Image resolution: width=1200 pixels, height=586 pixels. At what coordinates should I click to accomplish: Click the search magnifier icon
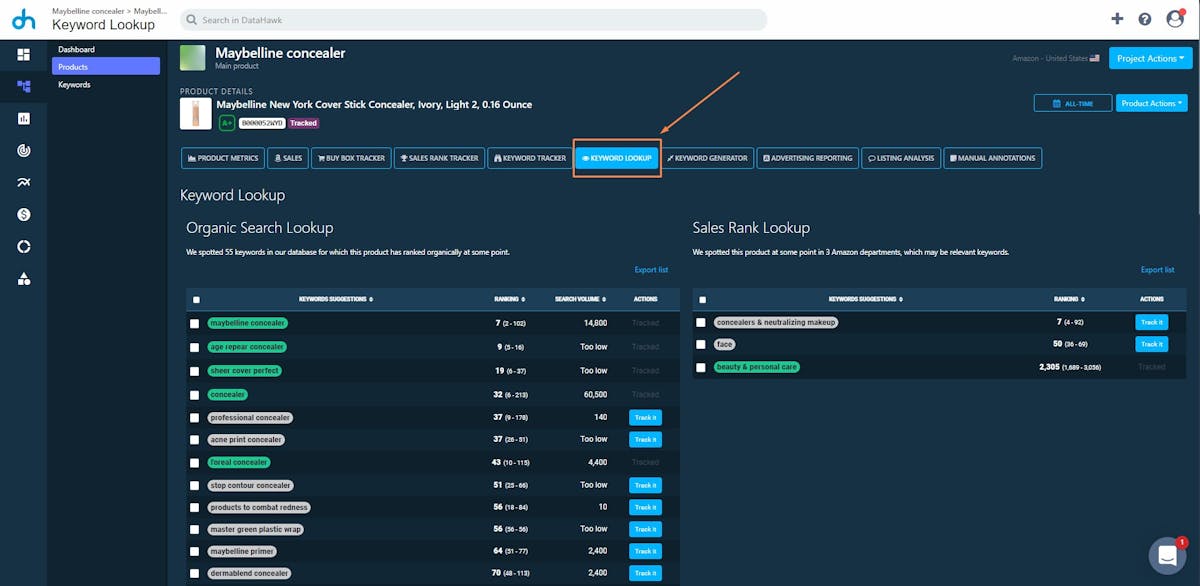click(192, 20)
